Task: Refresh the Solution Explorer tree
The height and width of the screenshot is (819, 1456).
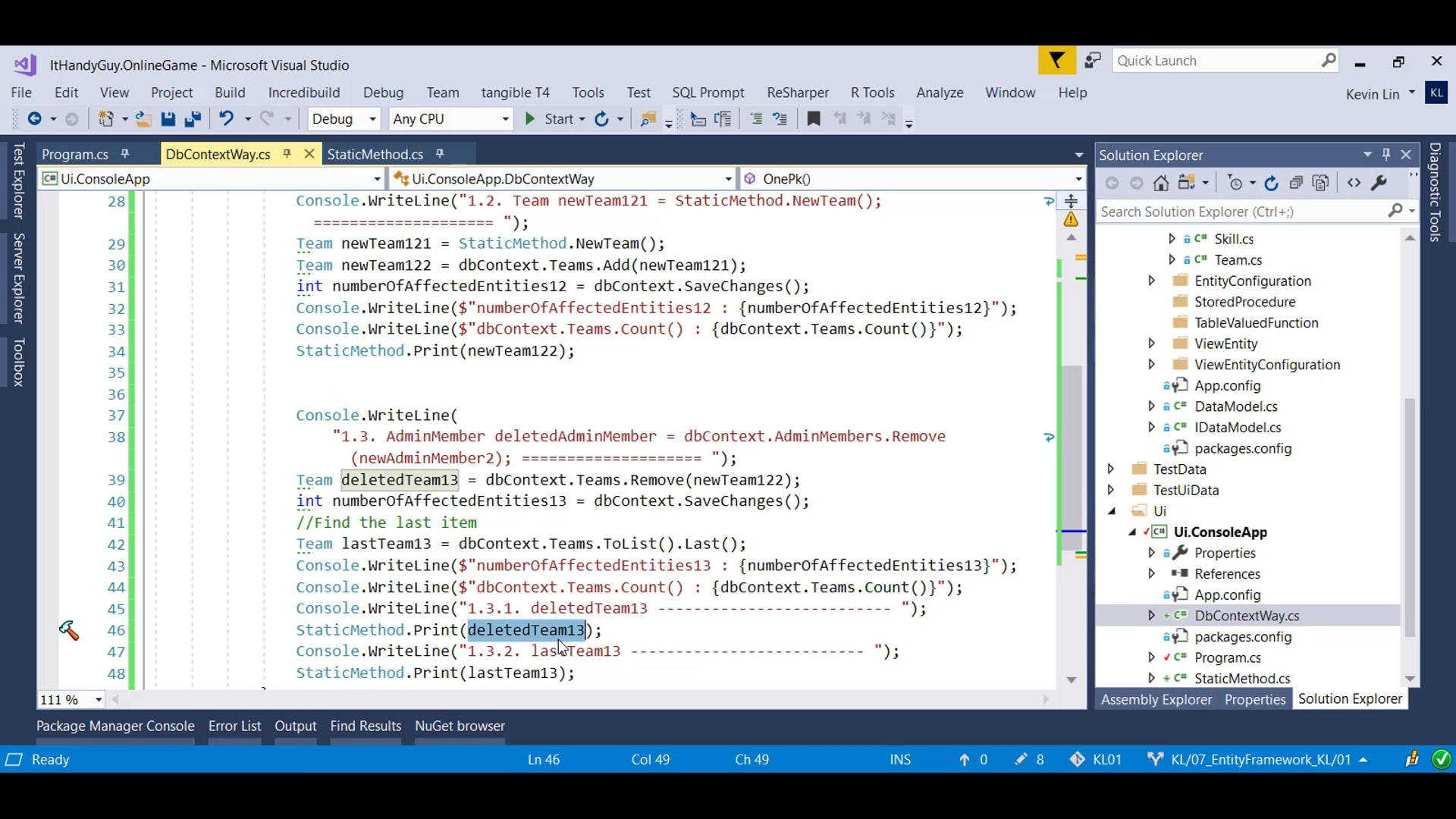Action: (1272, 183)
